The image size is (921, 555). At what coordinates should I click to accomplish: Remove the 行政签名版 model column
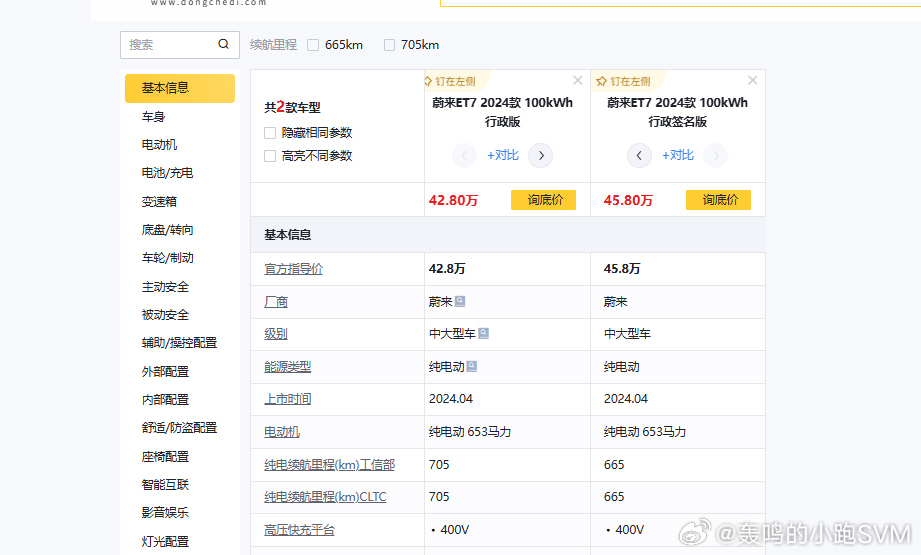(x=752, y=80)
